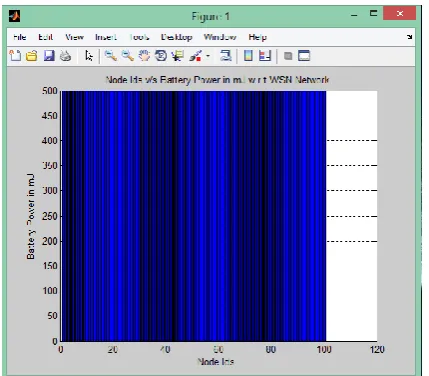Click the New Figure icon
Screen dimensions: 429x376
coord(15,56)
